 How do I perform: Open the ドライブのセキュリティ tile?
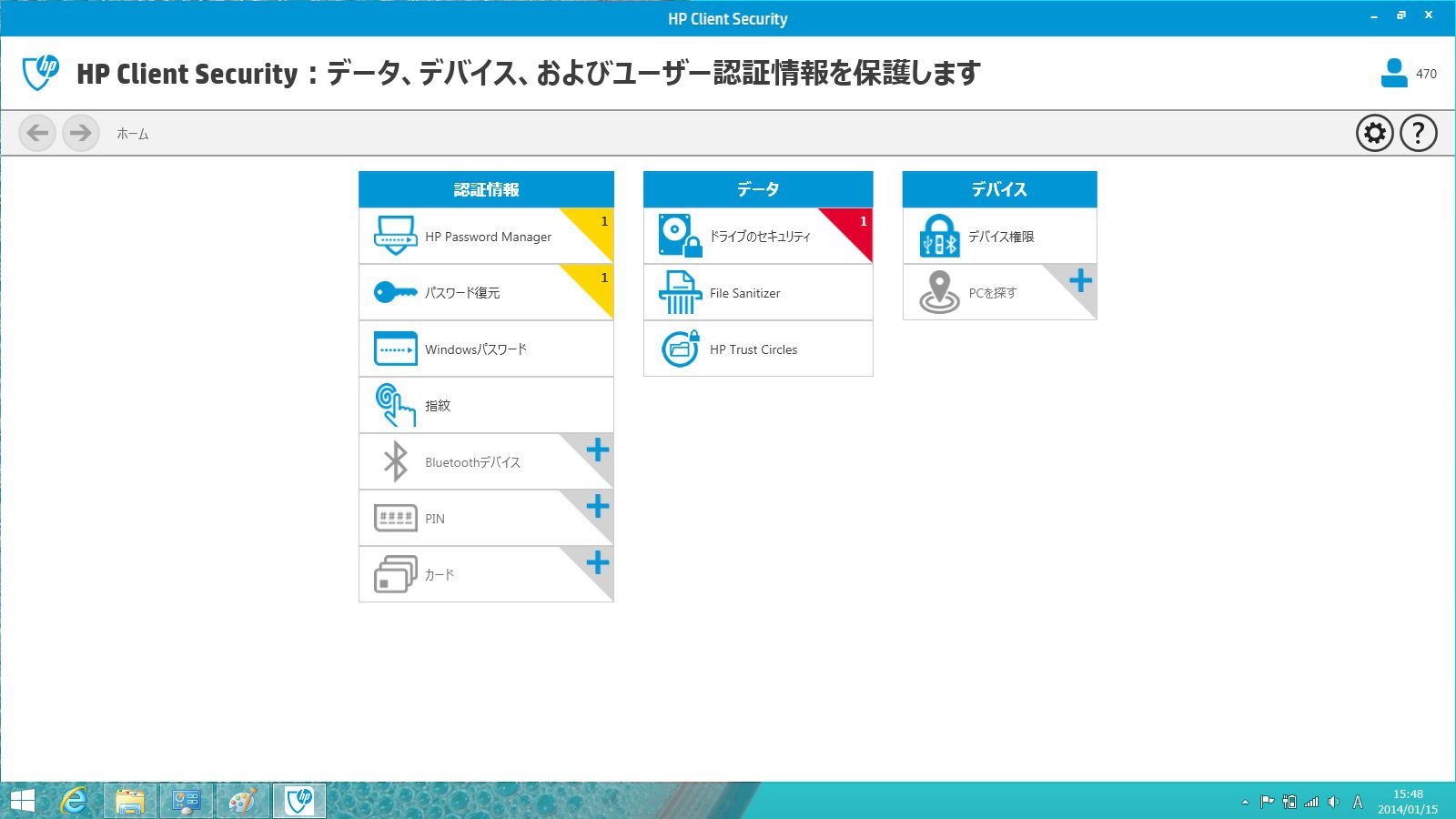tap(758, 236)
